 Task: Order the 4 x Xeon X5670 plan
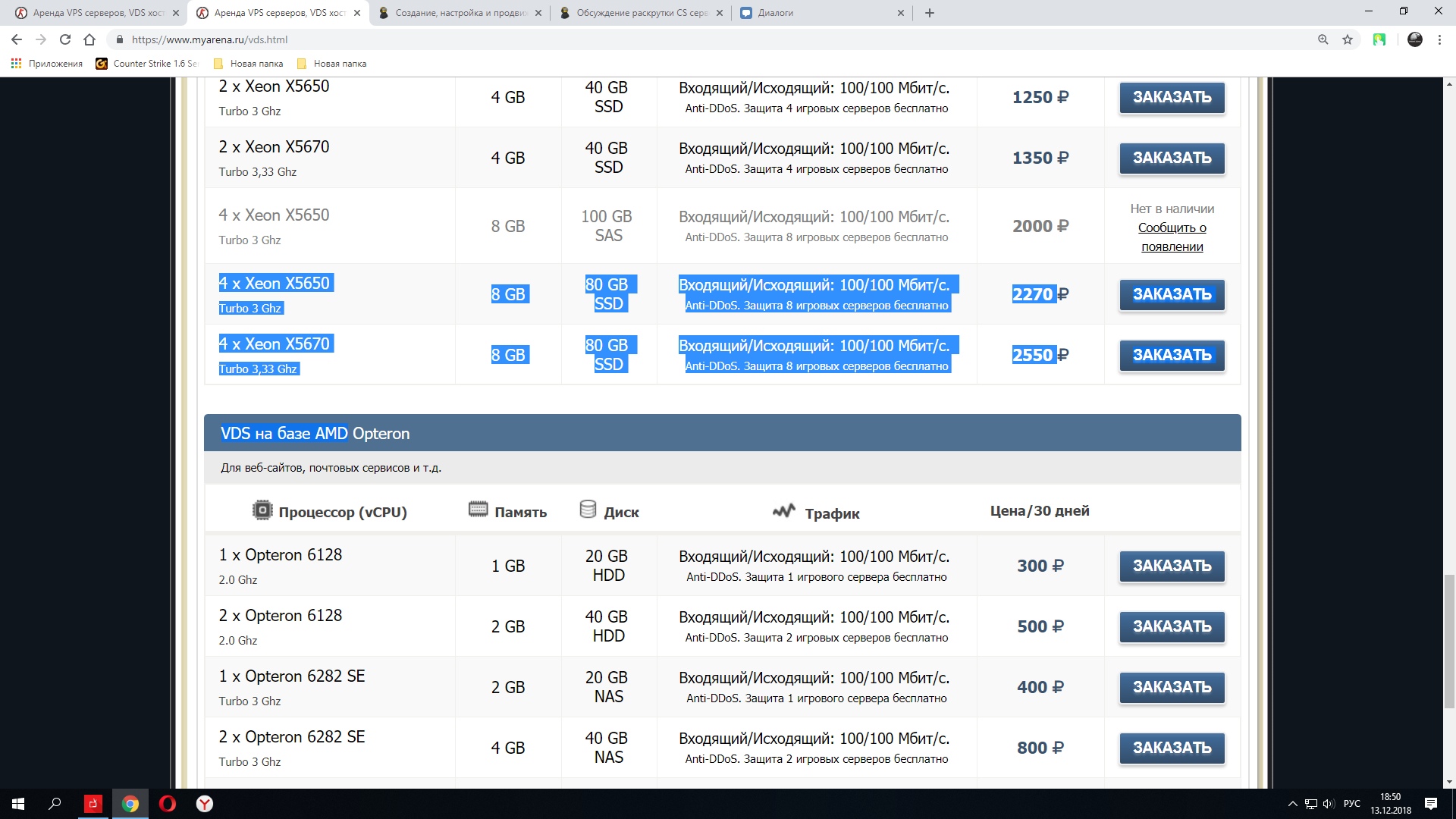[x=1172, y=355]
